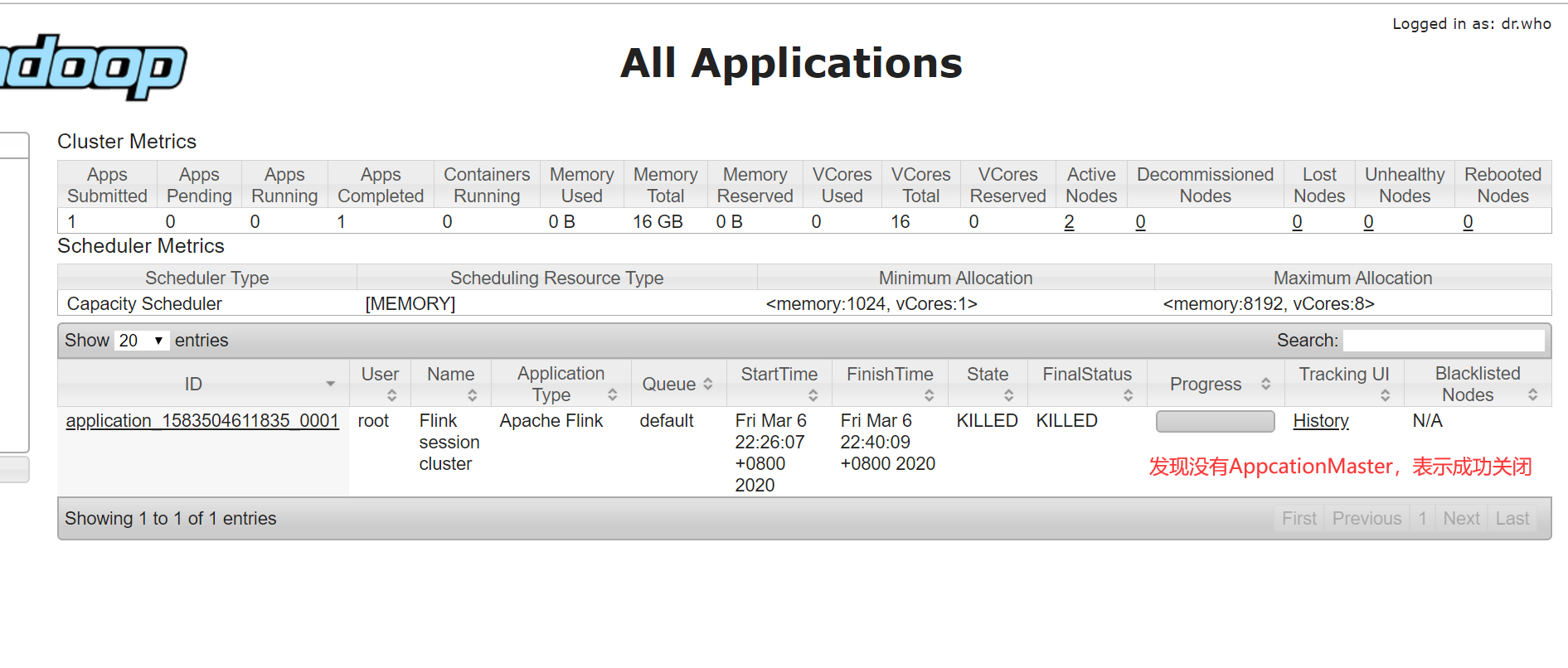Go to Last page of entries
The width and height of the screenshot is (1568, 668).
pyautogui.click(x=1512, y=519)
